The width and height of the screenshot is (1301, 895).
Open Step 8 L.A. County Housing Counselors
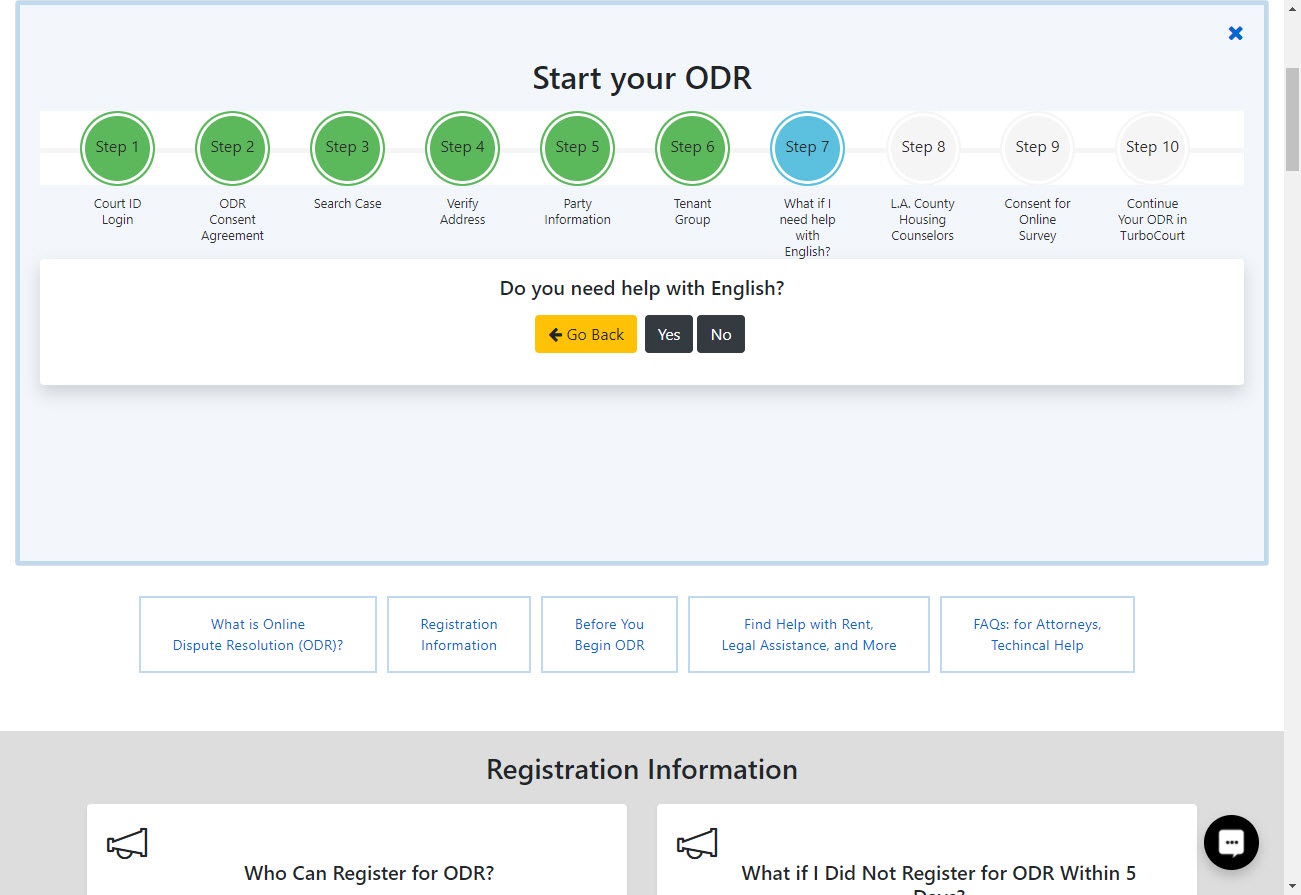(x=922, y=147)
